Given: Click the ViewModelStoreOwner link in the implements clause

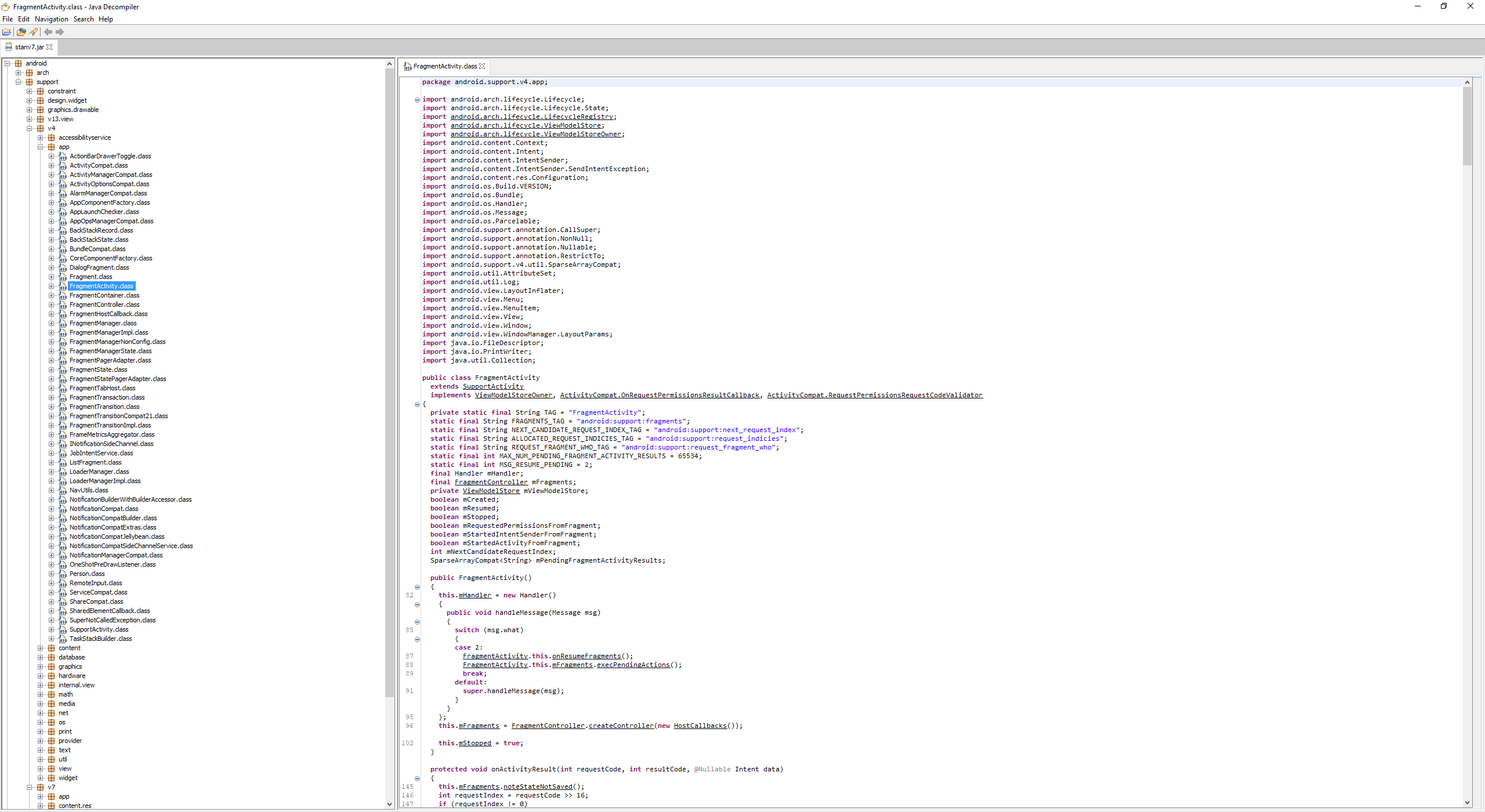Looking at the screenshot, I should 513,395.
